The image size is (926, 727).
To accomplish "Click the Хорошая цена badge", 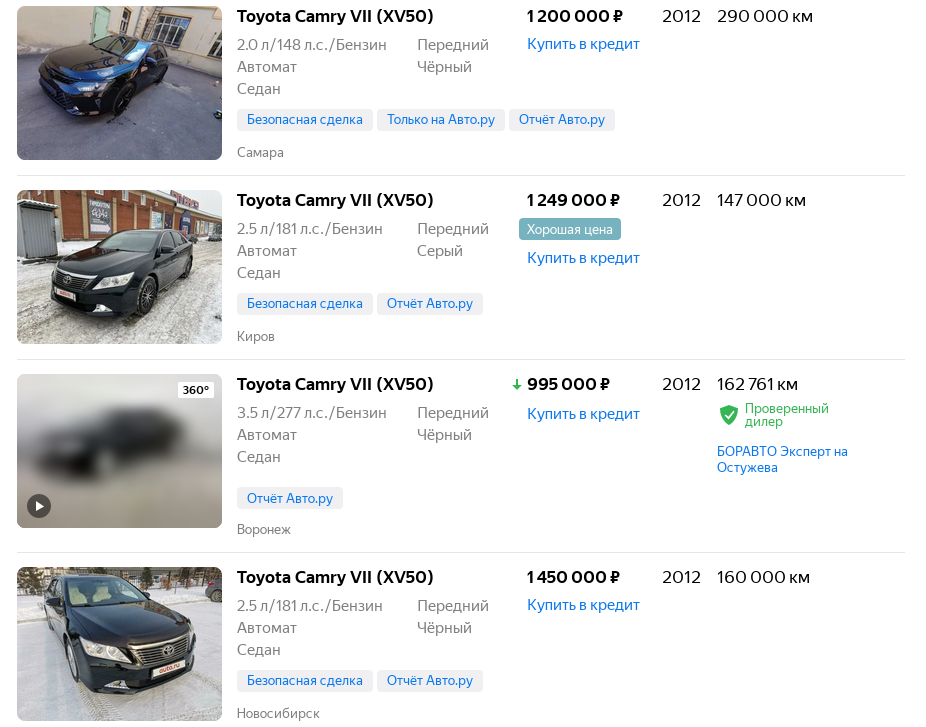I will point(570,229).
